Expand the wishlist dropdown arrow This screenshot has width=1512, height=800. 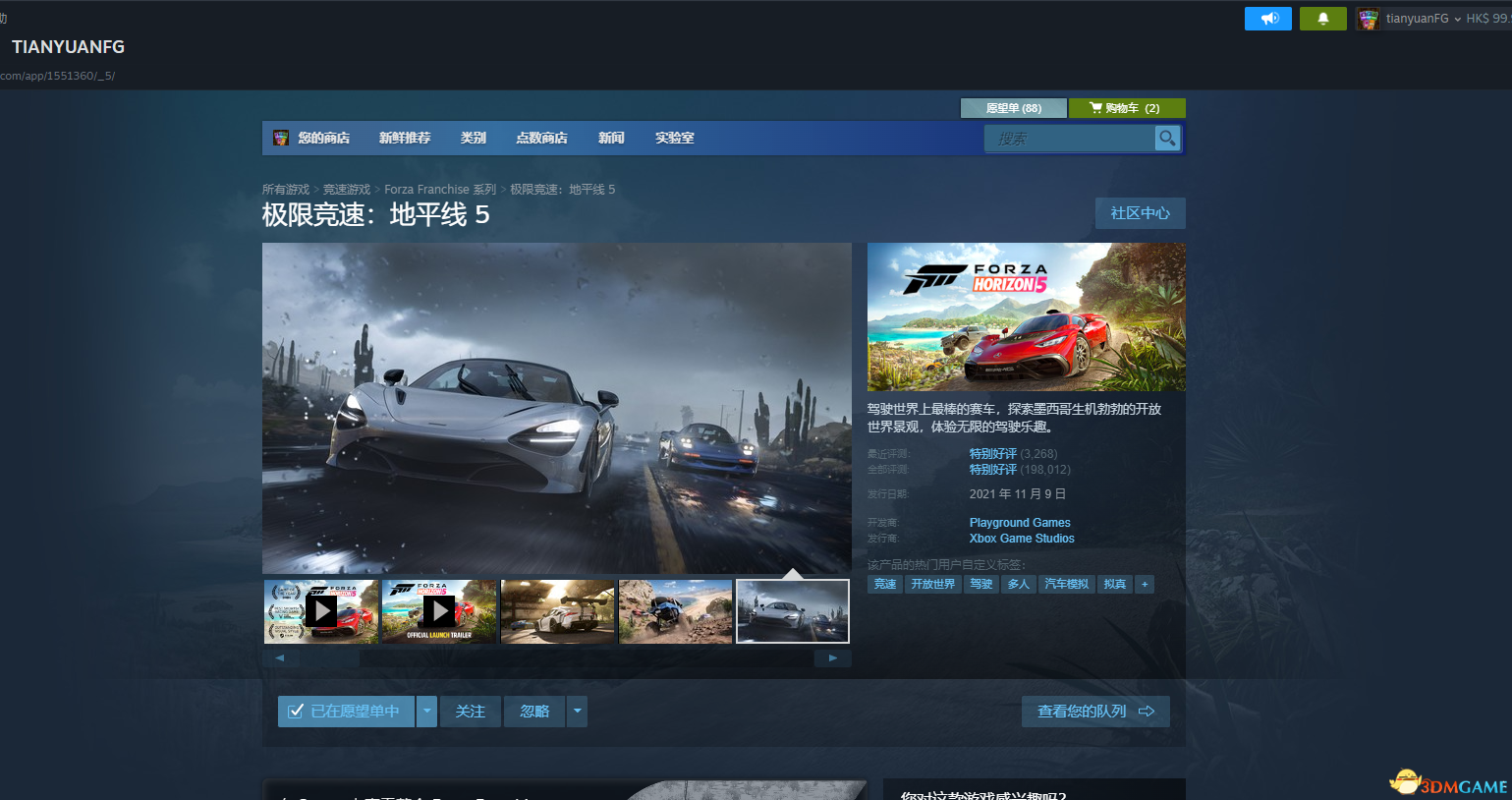coord(426,712)
